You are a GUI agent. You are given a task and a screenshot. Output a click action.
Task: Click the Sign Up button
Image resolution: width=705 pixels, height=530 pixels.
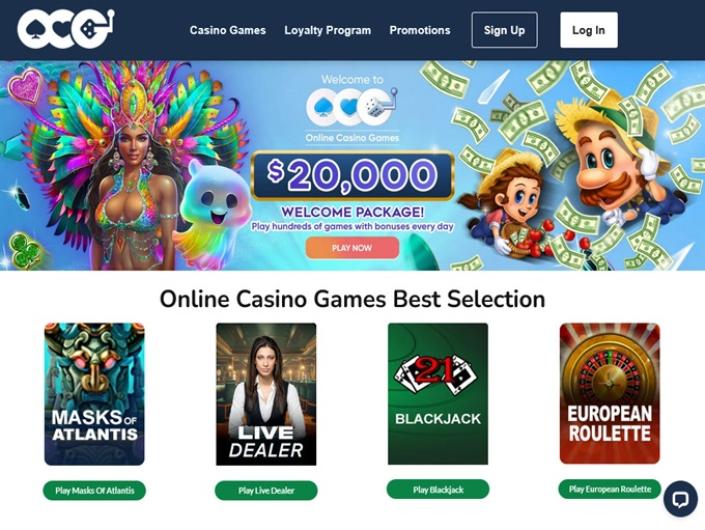[504, 30]
